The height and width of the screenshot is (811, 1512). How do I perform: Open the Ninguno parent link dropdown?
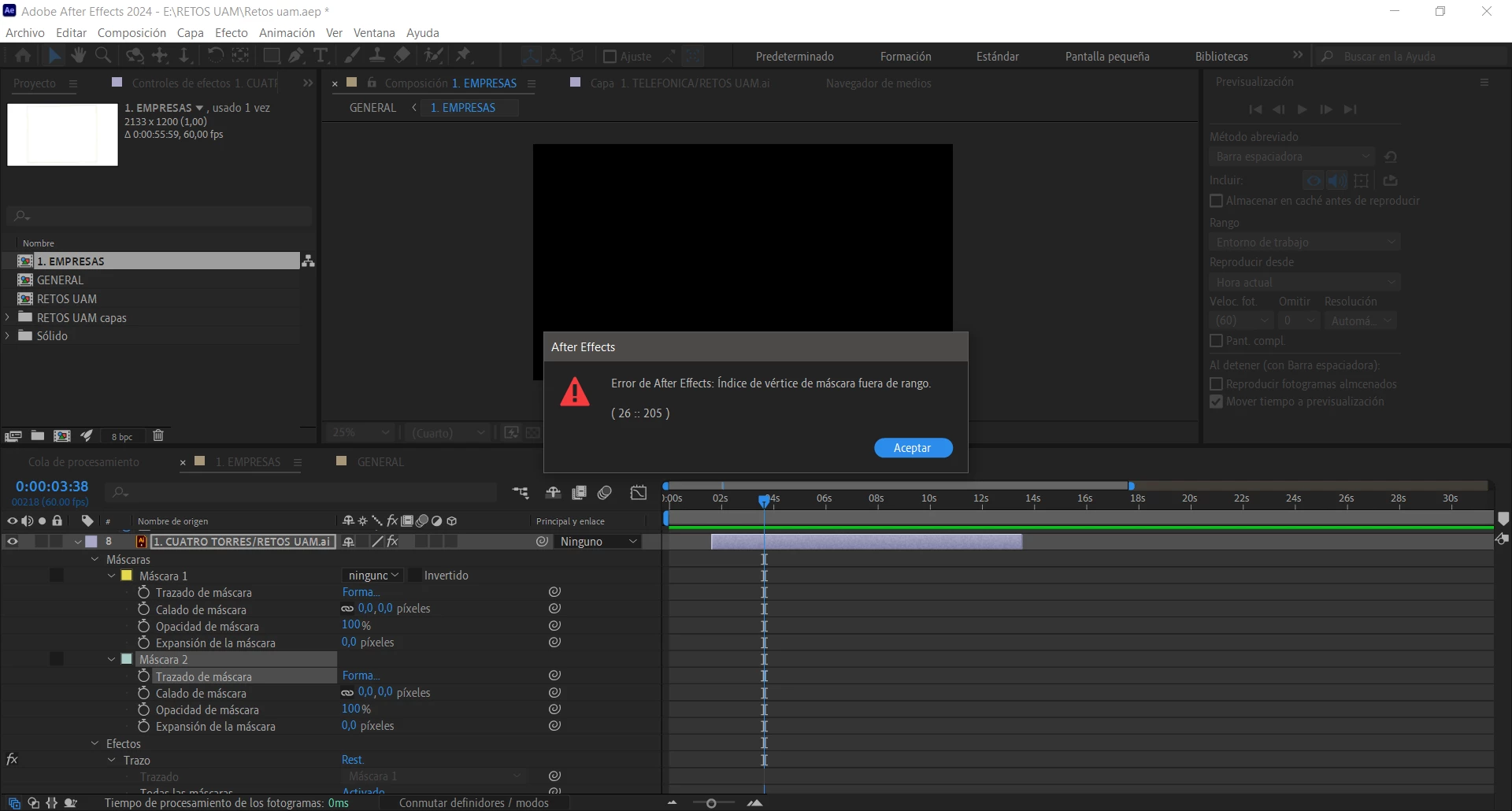click(x=598, y=541)
